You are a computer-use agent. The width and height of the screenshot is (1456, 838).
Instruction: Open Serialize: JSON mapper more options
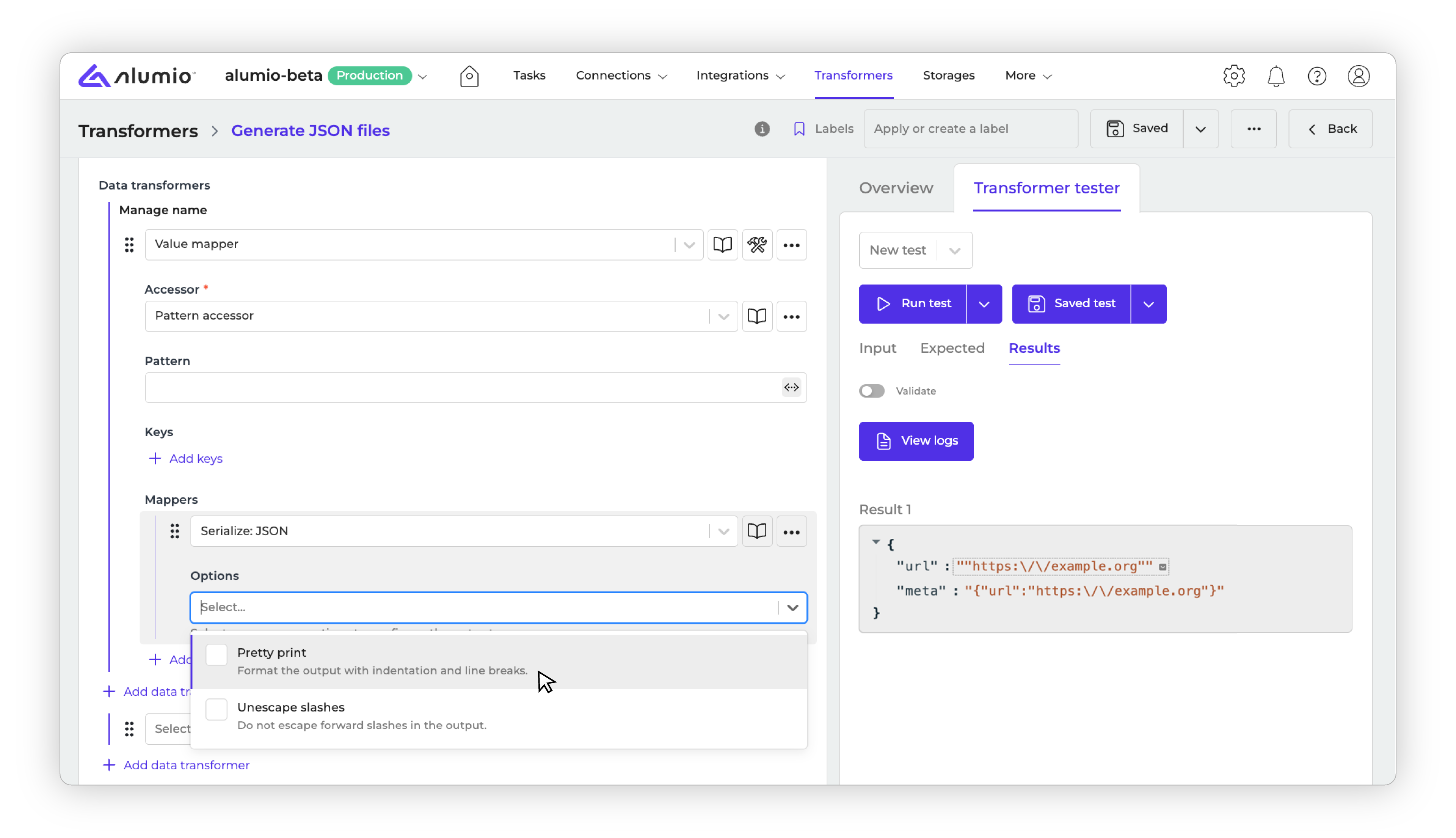(x=791, y=531)
